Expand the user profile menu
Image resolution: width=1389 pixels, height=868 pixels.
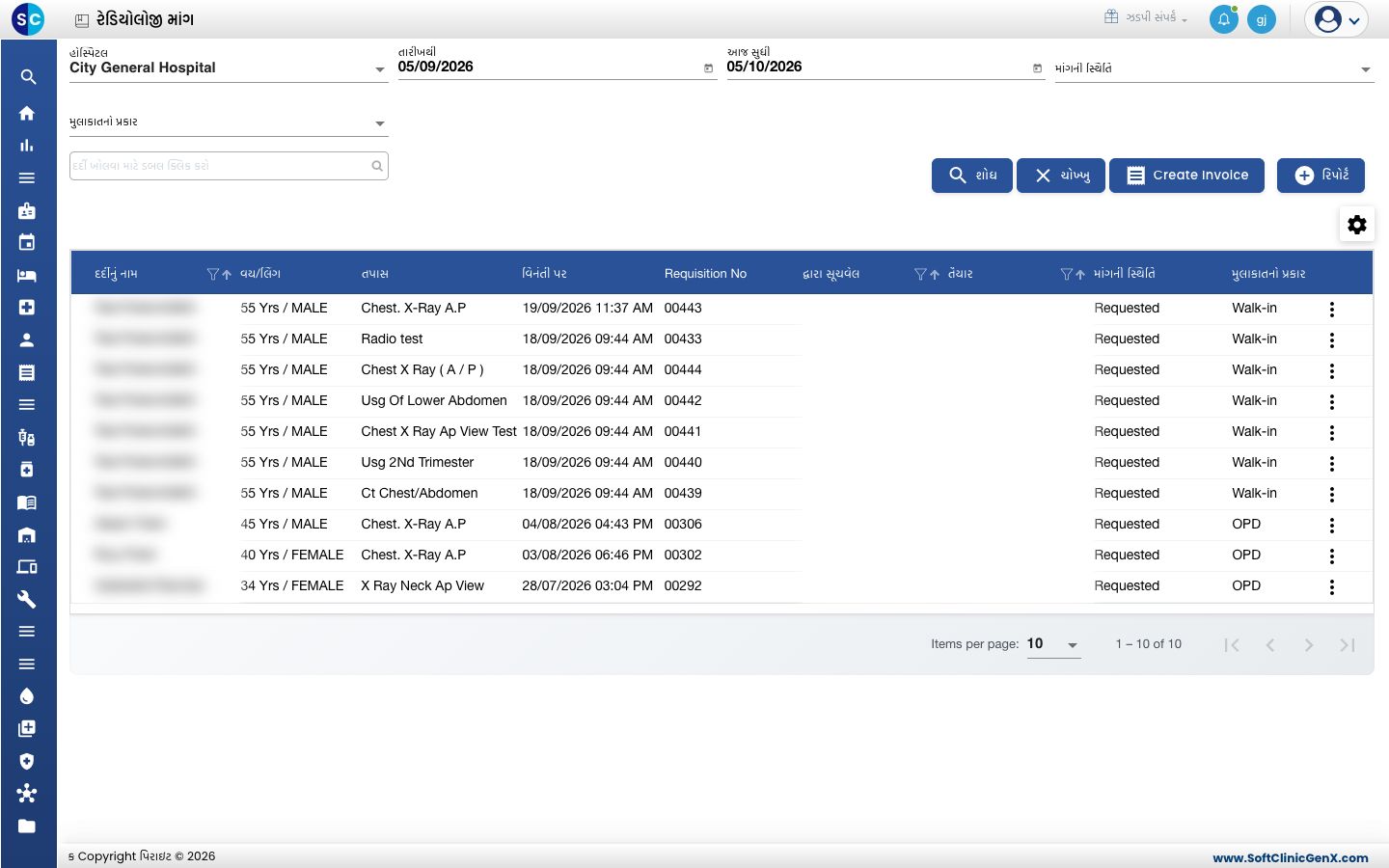point(1337,19)
